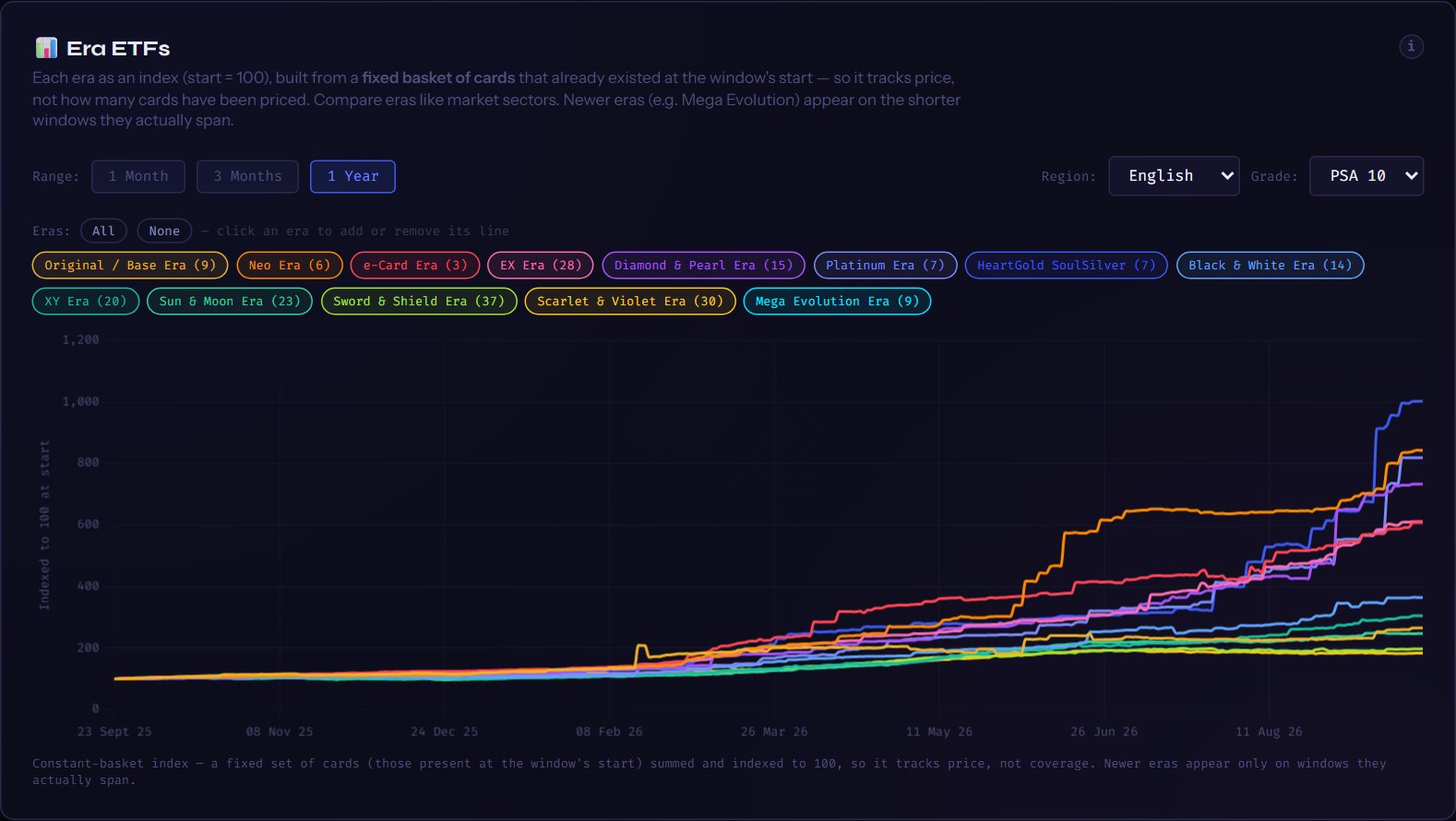
Task: Toggle the Diamond & Pearl Era (15) line
Action: pyautogui.click(x=703, y=265)
